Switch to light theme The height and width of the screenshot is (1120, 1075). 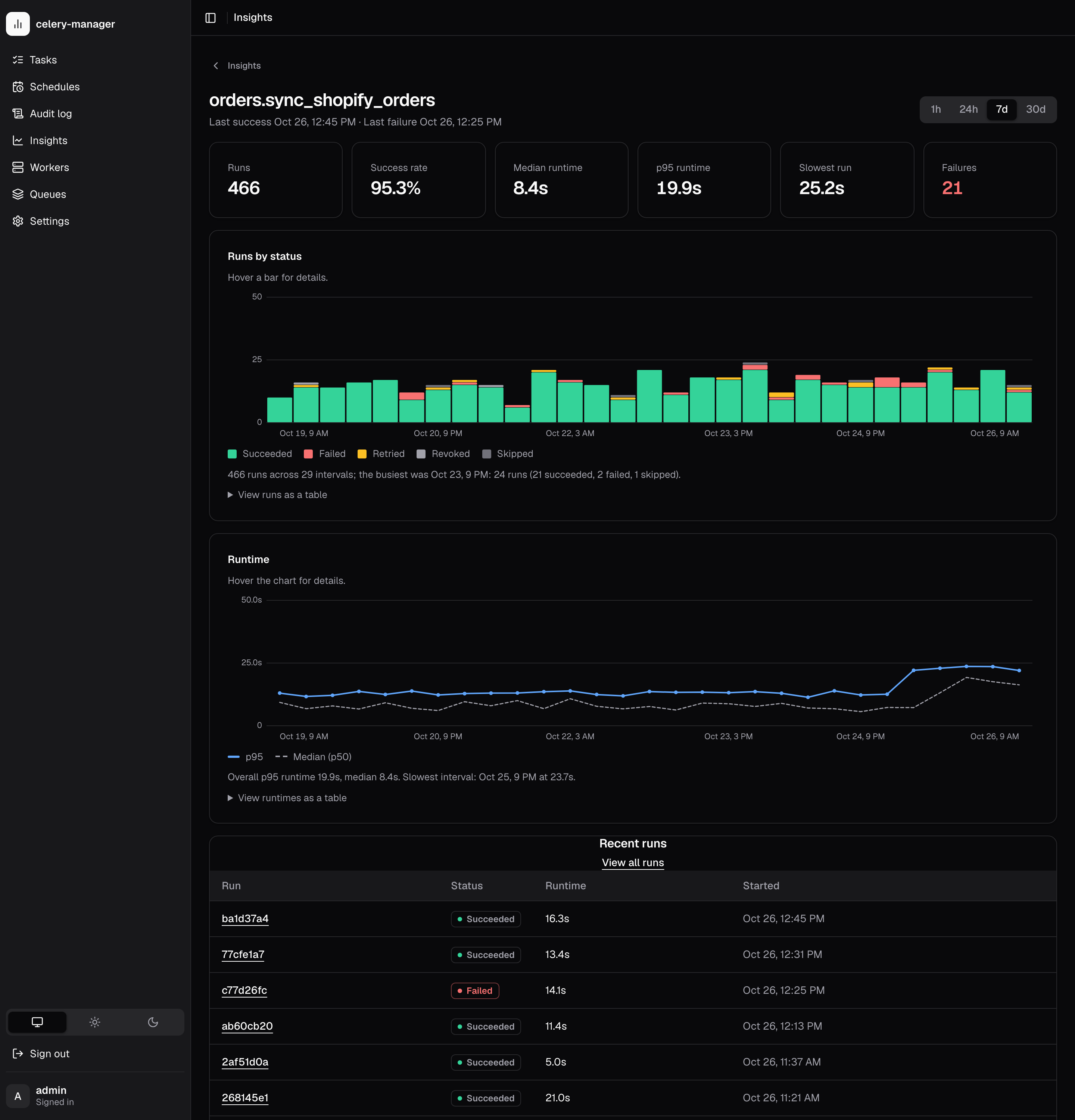pyautogui.click(x=95, y=1022)
